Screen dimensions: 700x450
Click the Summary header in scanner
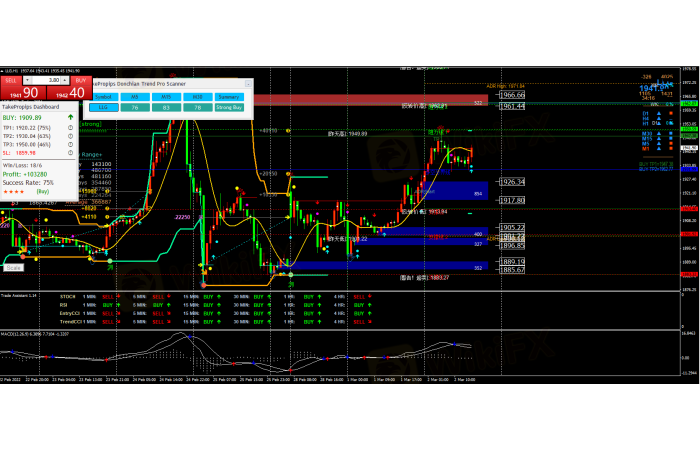click(x=230, y=97)
